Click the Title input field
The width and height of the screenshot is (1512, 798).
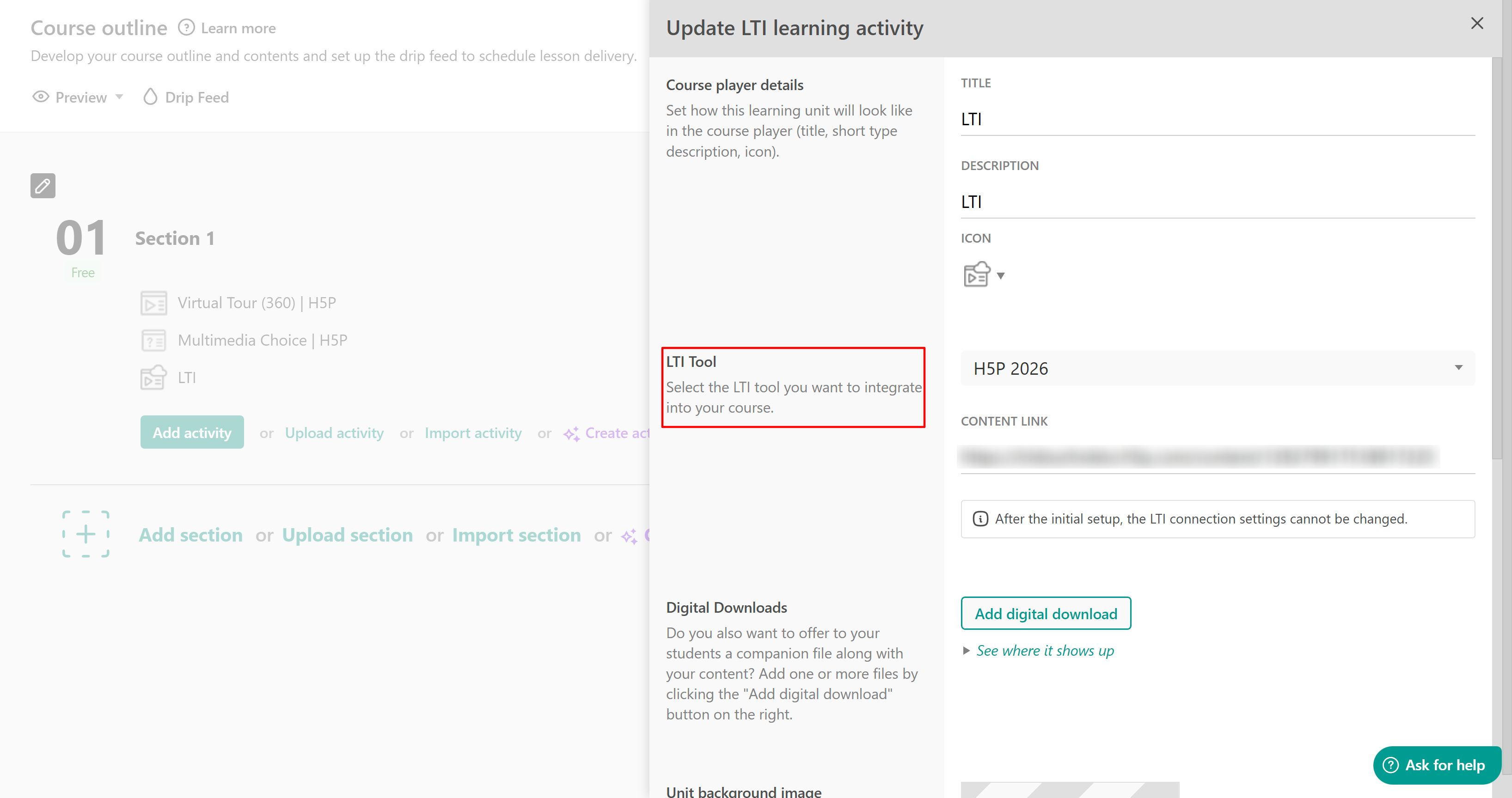1218,120
